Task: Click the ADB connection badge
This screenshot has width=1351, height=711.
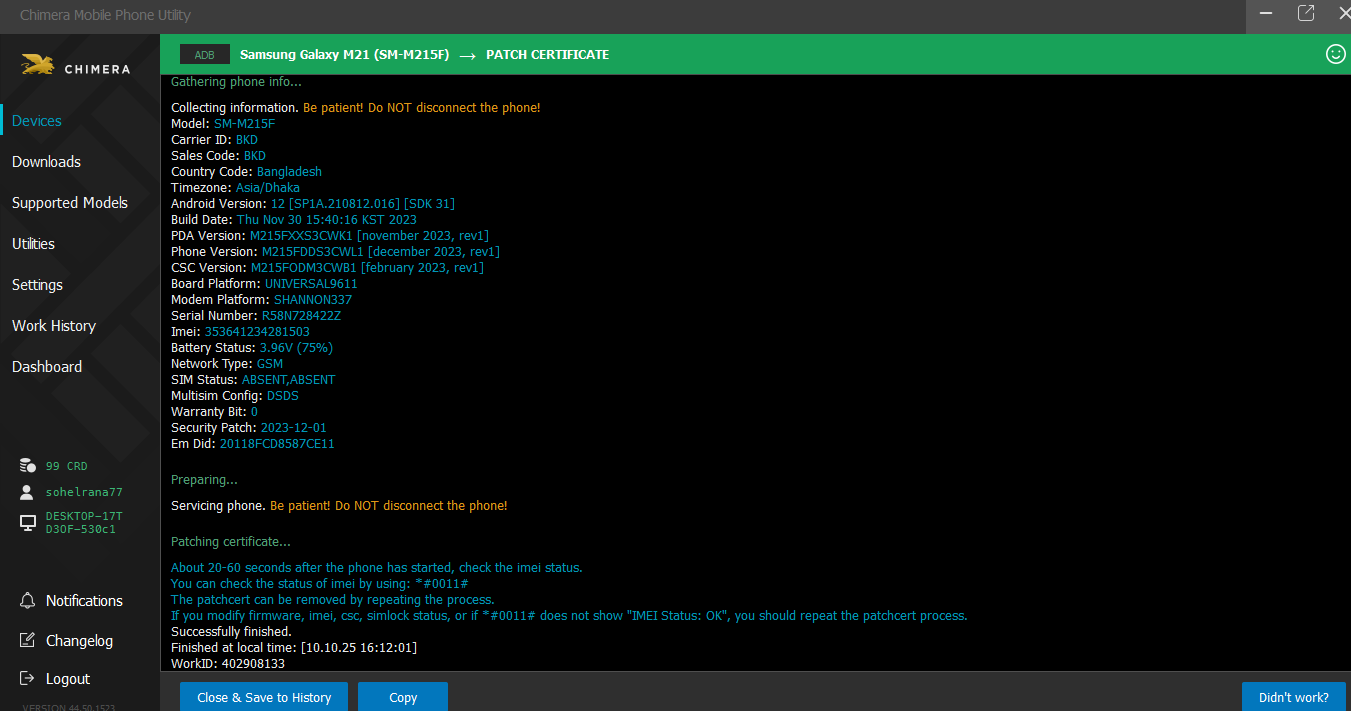Action: coord(205,55)
